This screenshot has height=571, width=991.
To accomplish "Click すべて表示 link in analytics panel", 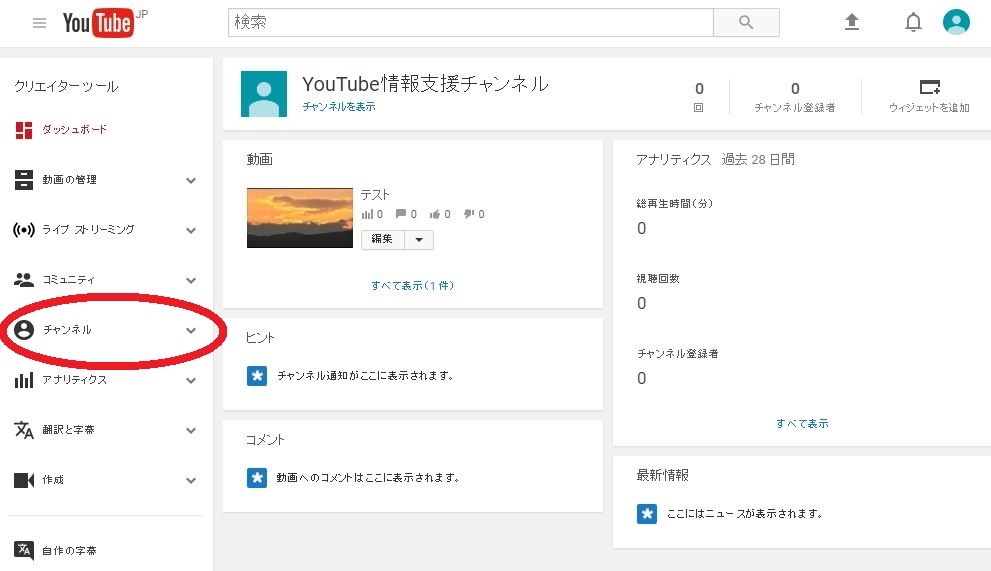I will (802, 423).
